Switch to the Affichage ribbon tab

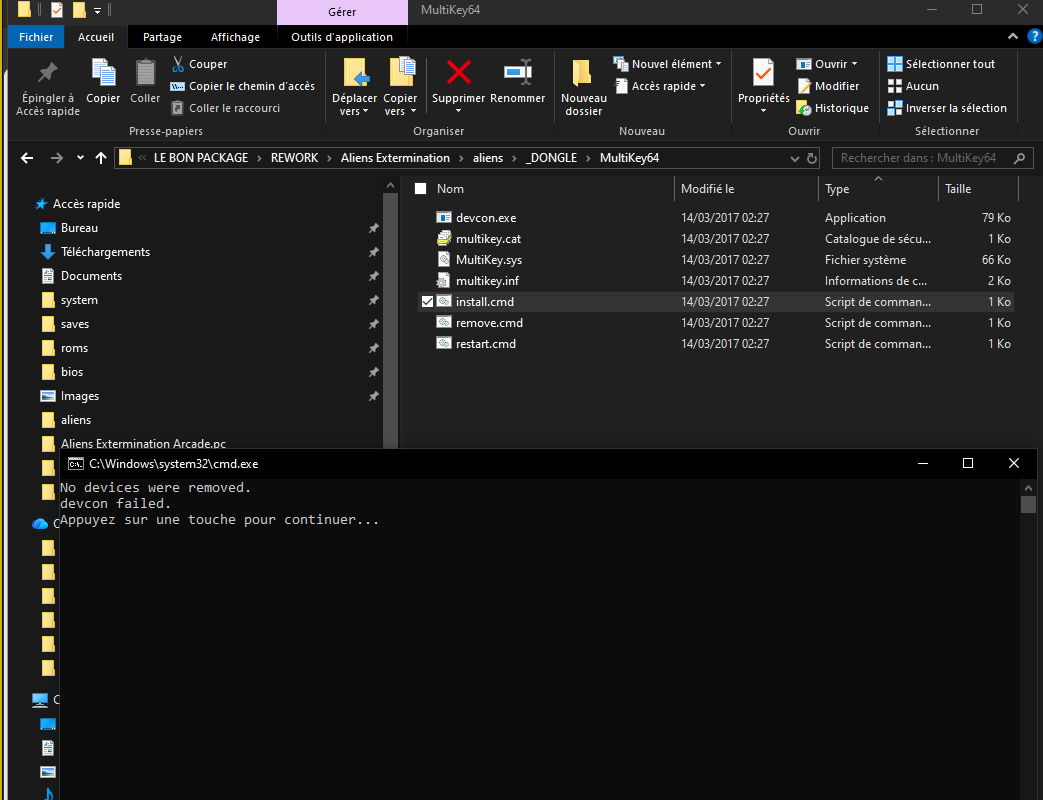click(x=235, y=37)
